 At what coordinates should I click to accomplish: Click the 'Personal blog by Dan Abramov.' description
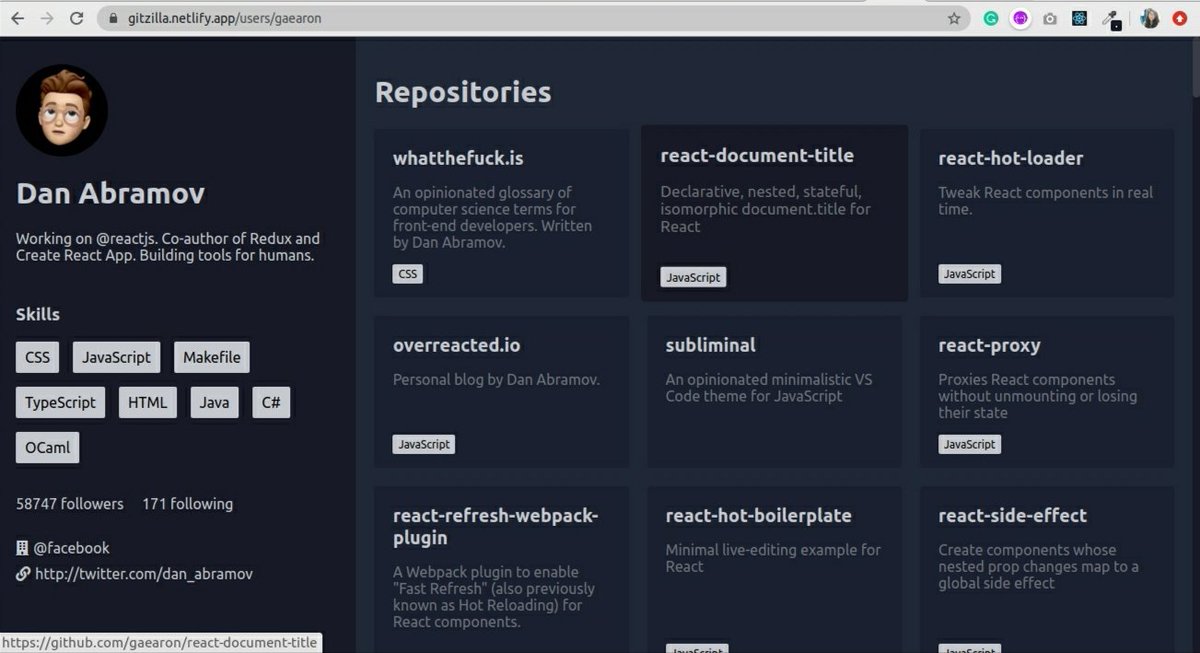tap(496, 380)
